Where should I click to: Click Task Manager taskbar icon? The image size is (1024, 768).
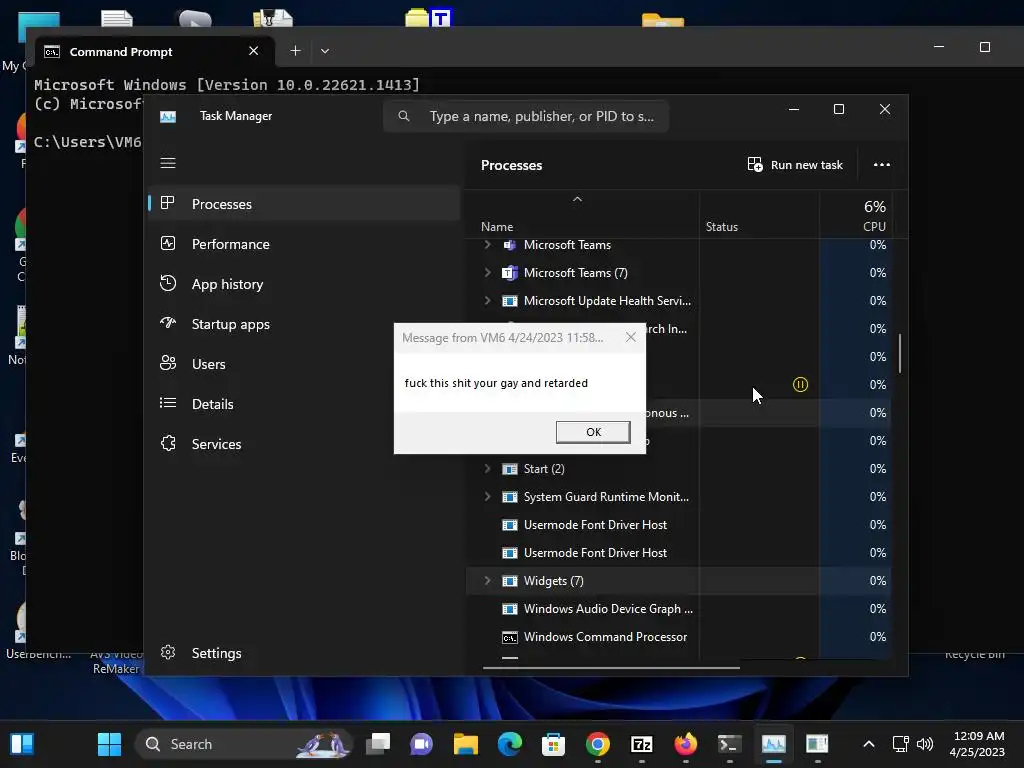pos(773,744)
